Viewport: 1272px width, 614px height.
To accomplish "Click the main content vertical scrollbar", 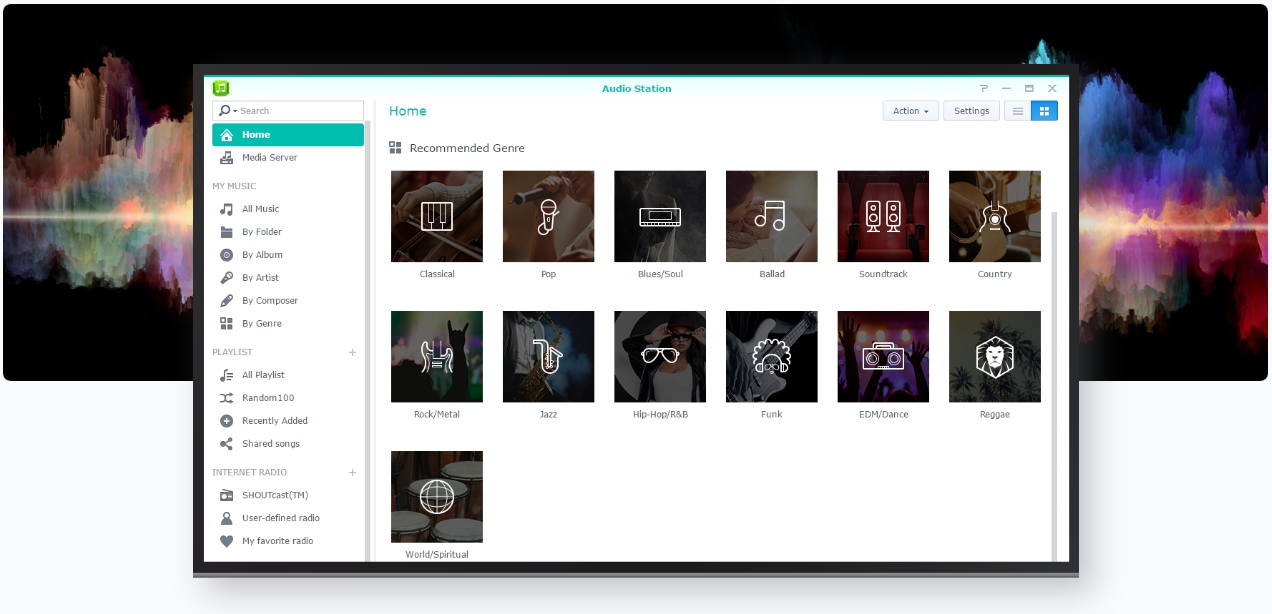I will pyautogui.click(x=1054, y=385).
